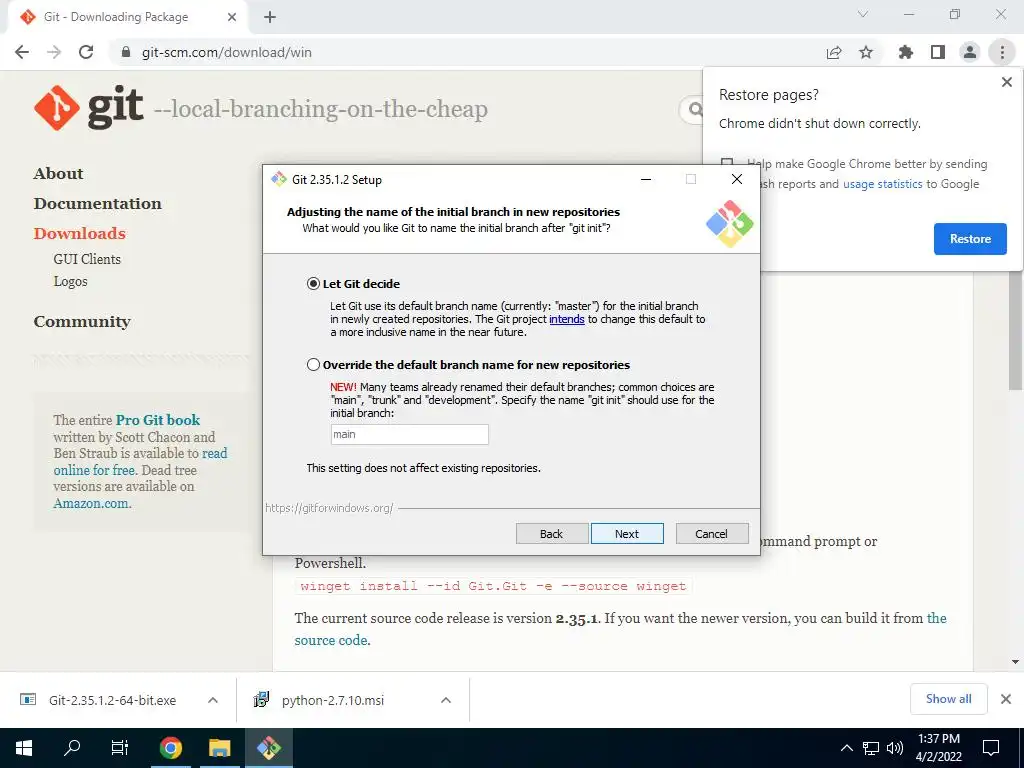Click Show all downloads
The width and height of the screenshot is (1024, 768).
click(x=948, y=699)
